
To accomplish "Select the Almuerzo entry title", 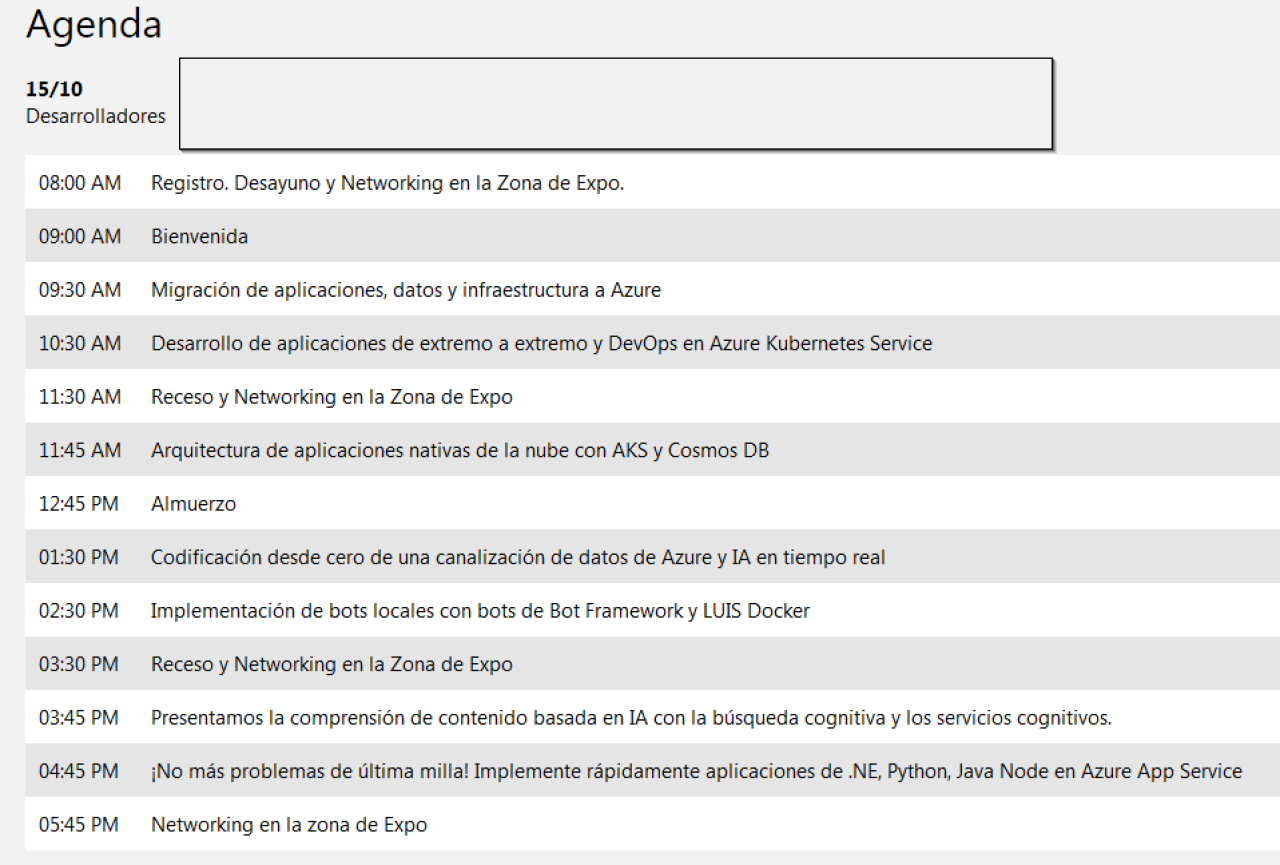I will [x=193, y=504].
